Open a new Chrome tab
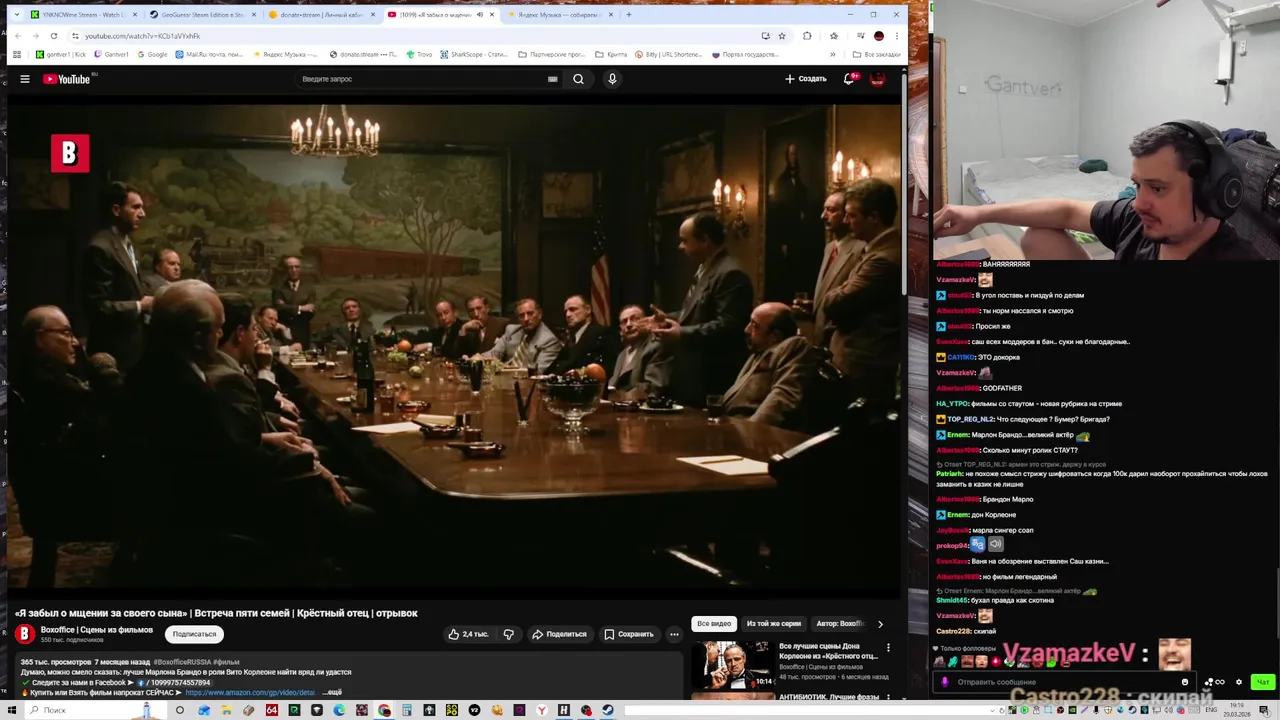This screenshot has width=1280, height=720. click(628, 15)
